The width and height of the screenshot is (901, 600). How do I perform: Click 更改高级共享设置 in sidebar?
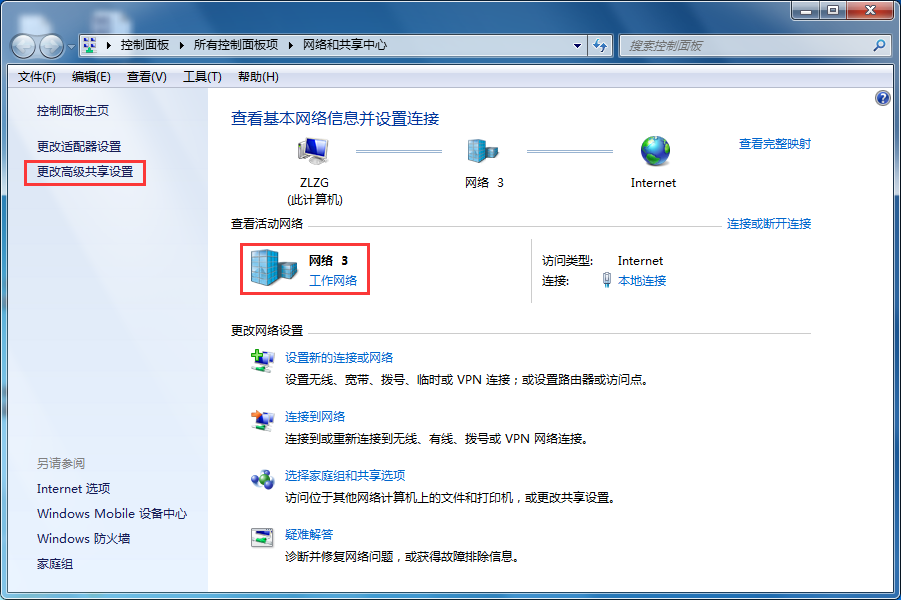84,173
